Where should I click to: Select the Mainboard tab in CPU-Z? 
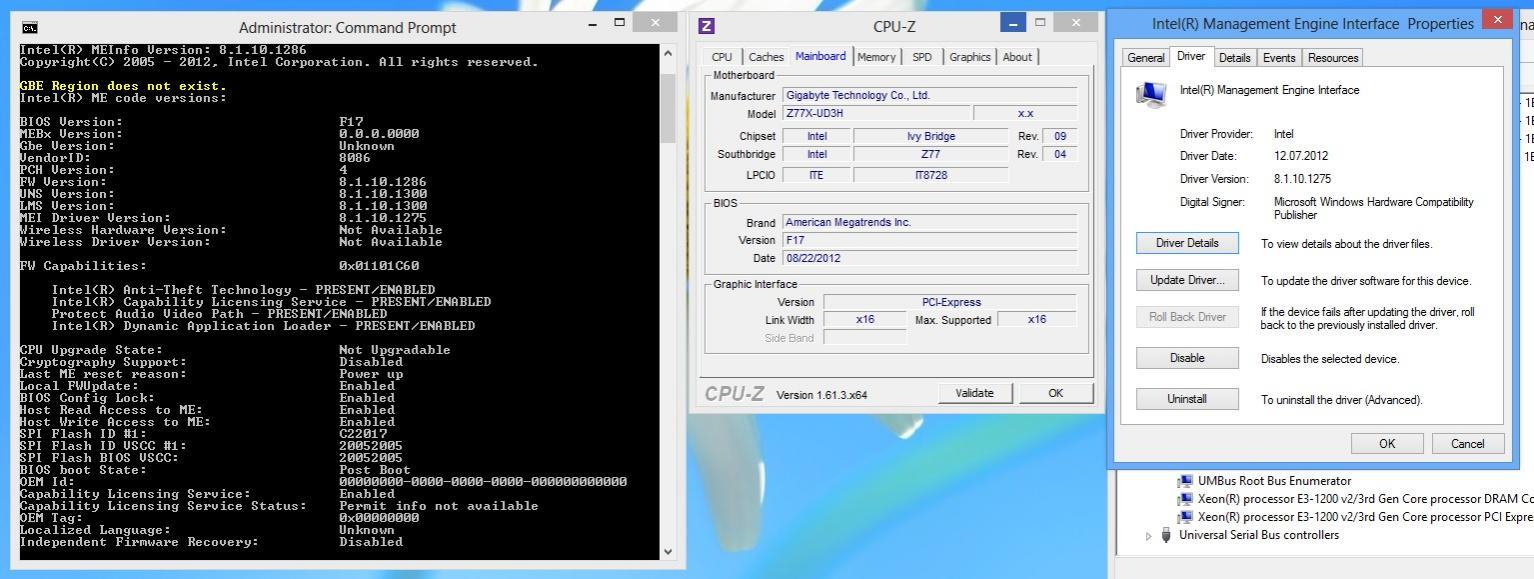click(821, 56)
